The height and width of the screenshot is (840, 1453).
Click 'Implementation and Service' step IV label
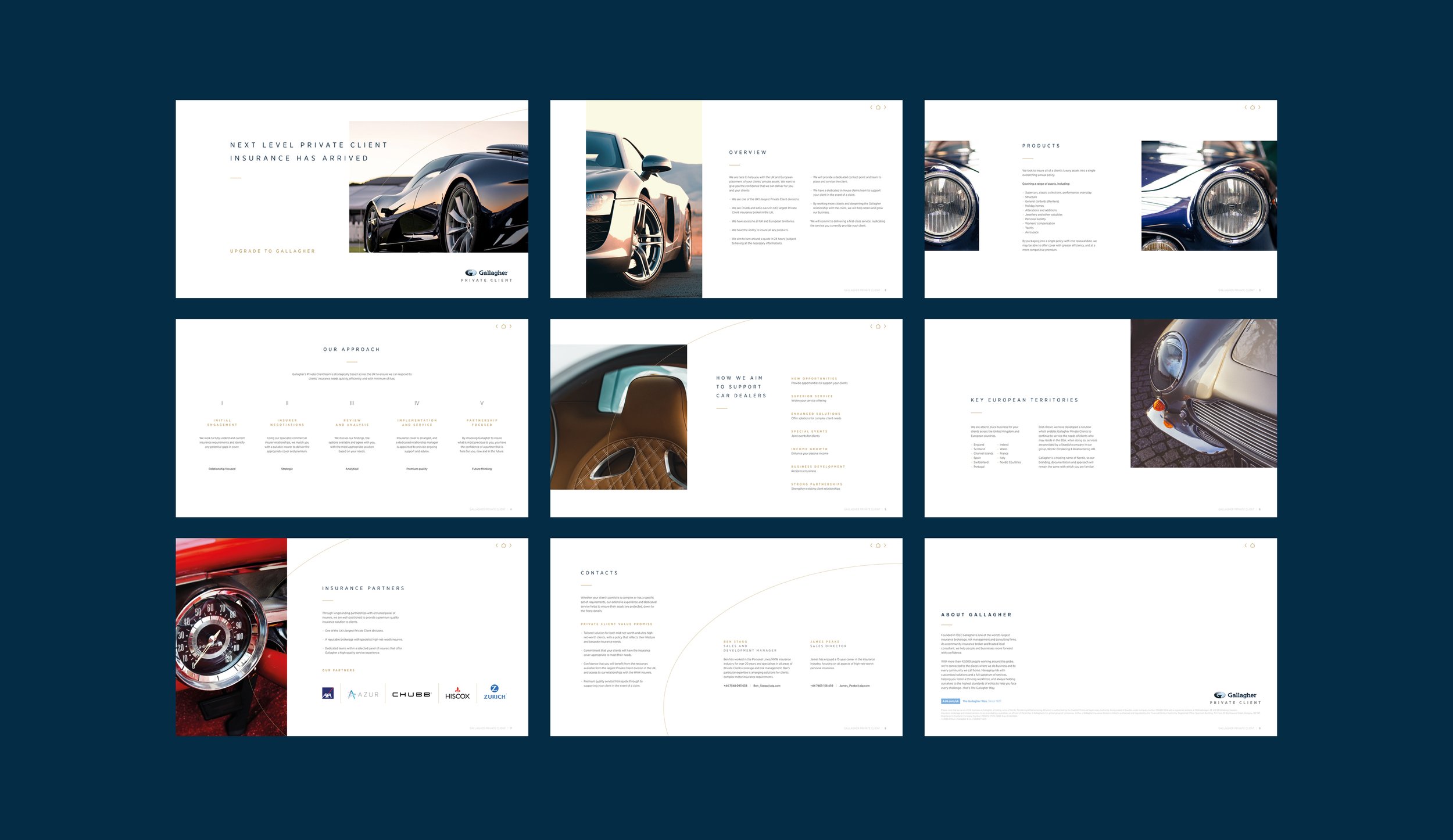(417, 422)
